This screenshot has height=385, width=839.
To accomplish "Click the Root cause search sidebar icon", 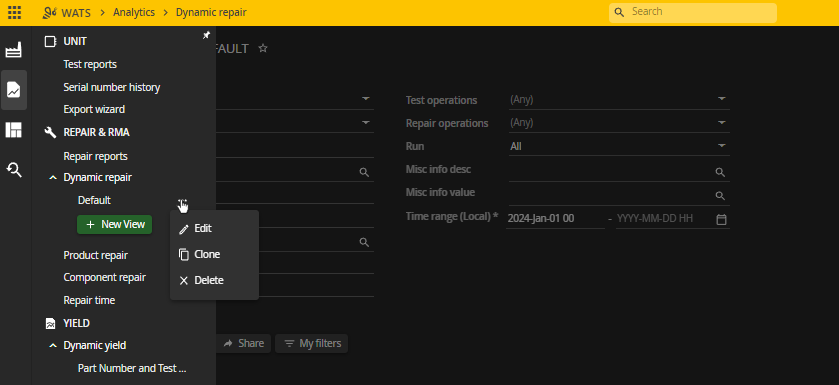I will (13, 170).
